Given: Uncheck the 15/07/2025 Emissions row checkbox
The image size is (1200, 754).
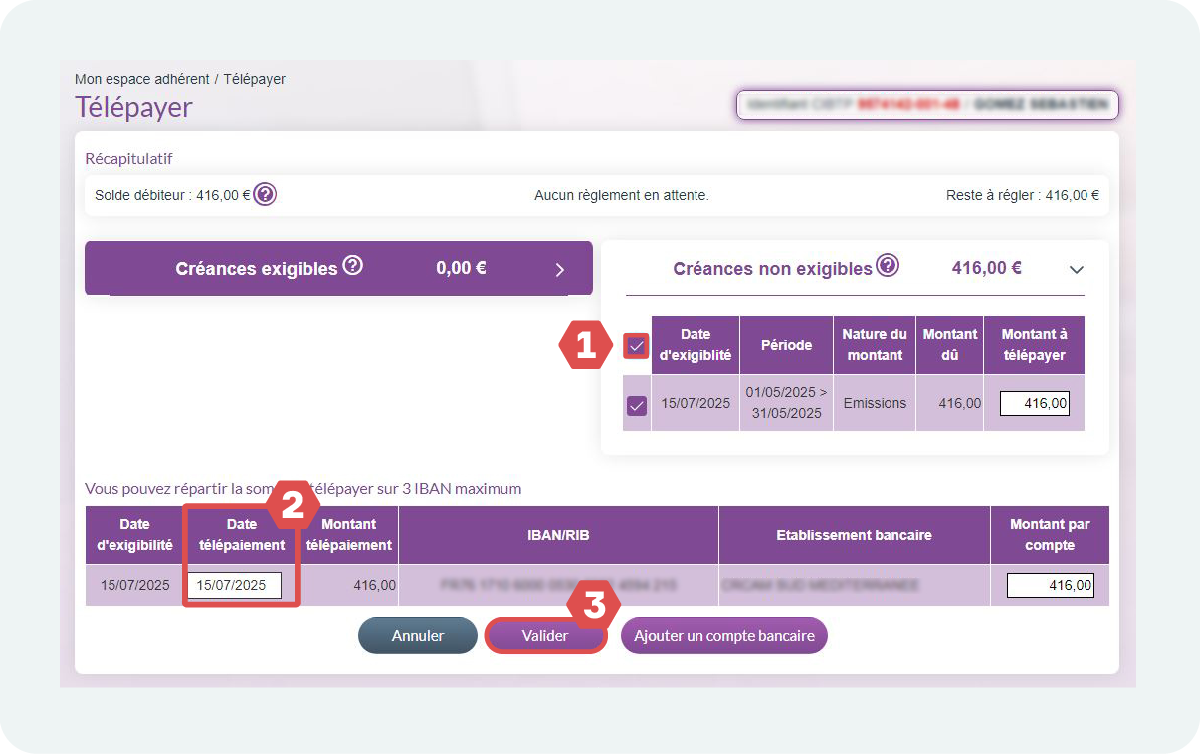Looking at the screenshot, I should pyautogui.click(x=637, y=405).
